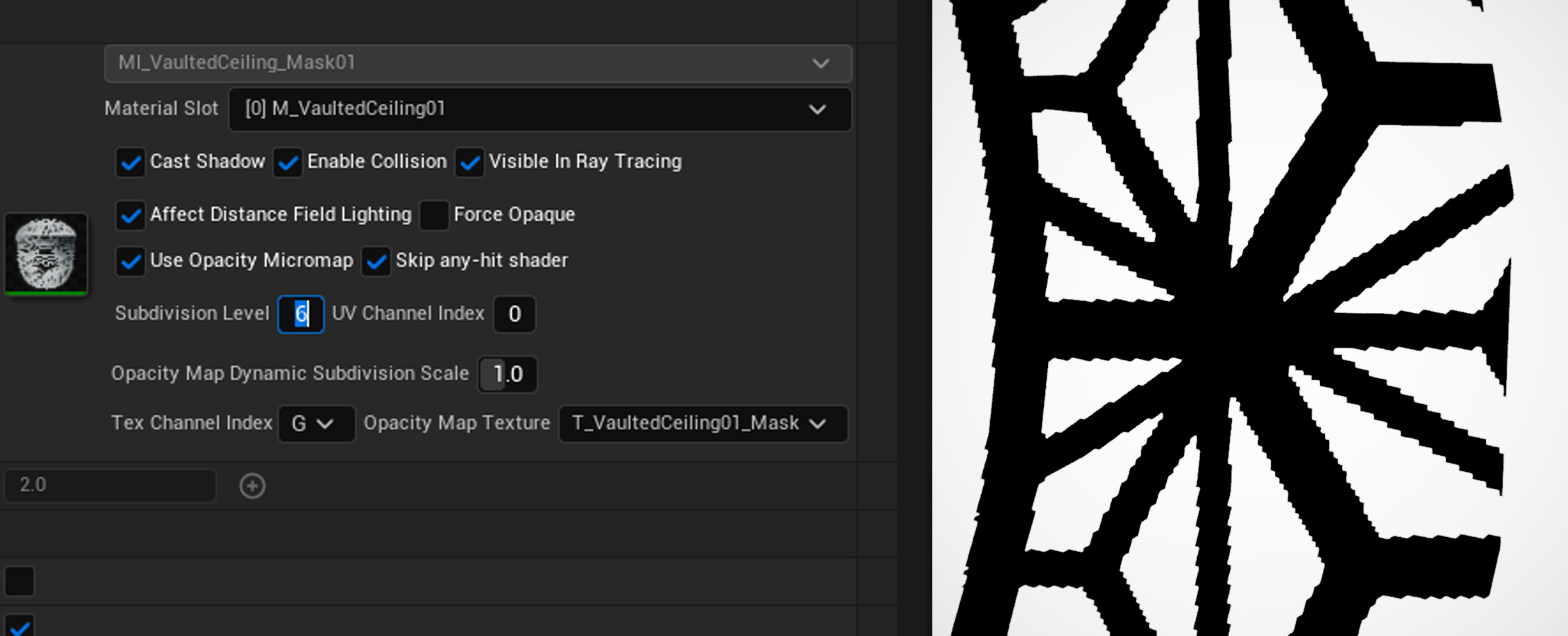Click the Material Slot label
Image resolution: width=1568 pixels, height=636 pixels.
161,108
